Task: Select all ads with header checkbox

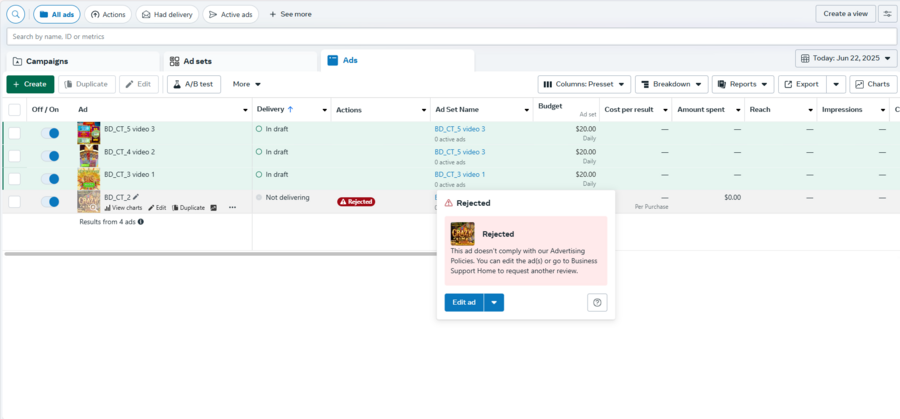Action: (x=14, y=110)
